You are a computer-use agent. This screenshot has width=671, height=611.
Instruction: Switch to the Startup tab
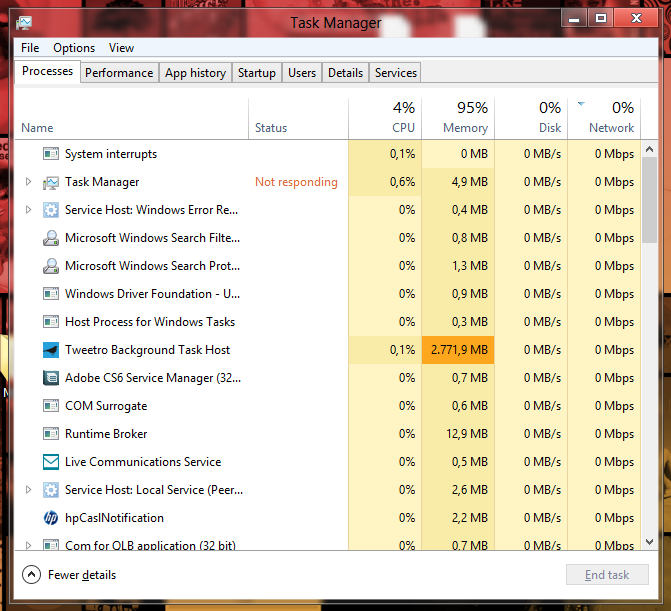coord(257,73)
